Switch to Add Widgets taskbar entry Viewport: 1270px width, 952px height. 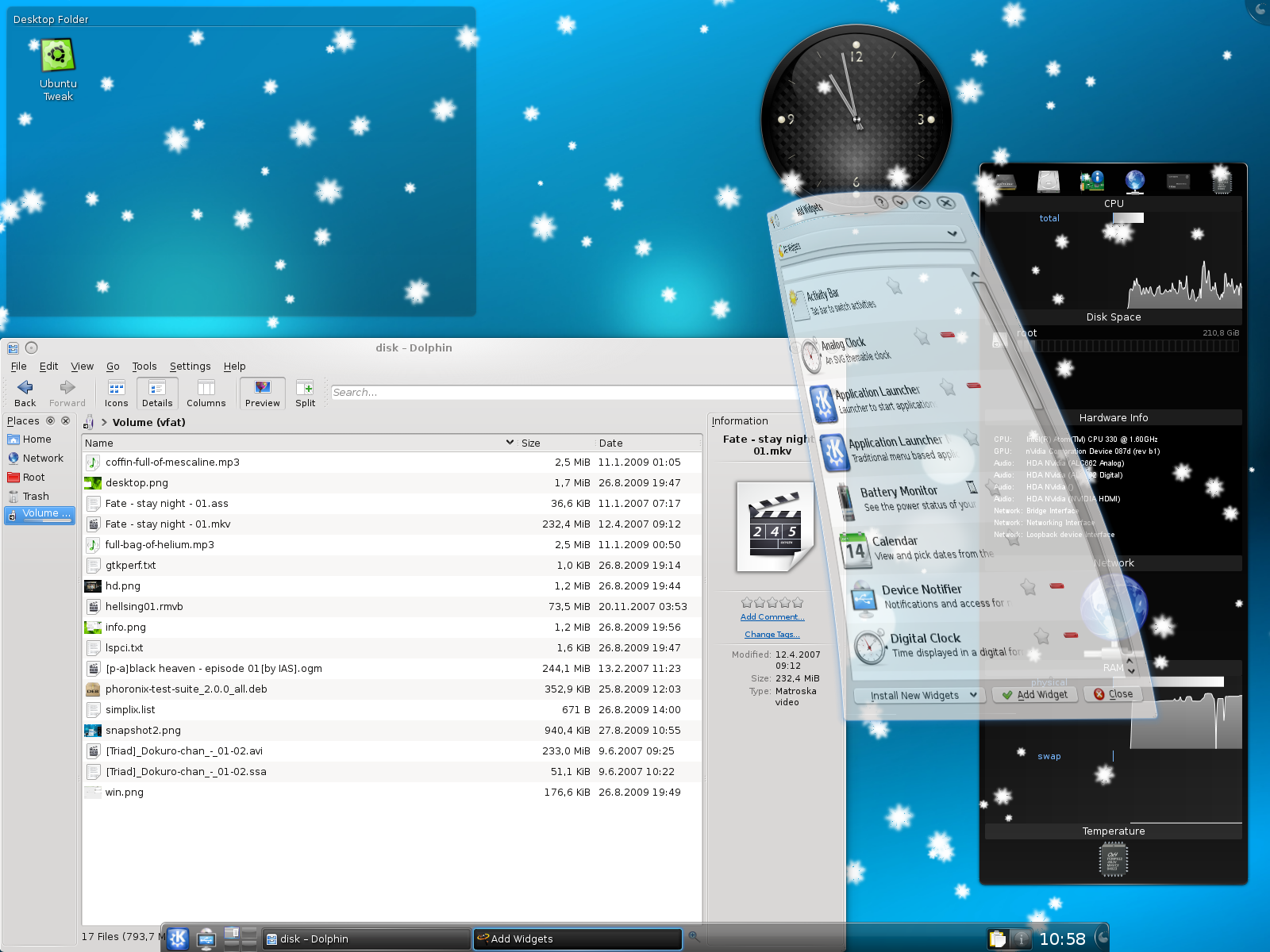[x=578, y=939]
